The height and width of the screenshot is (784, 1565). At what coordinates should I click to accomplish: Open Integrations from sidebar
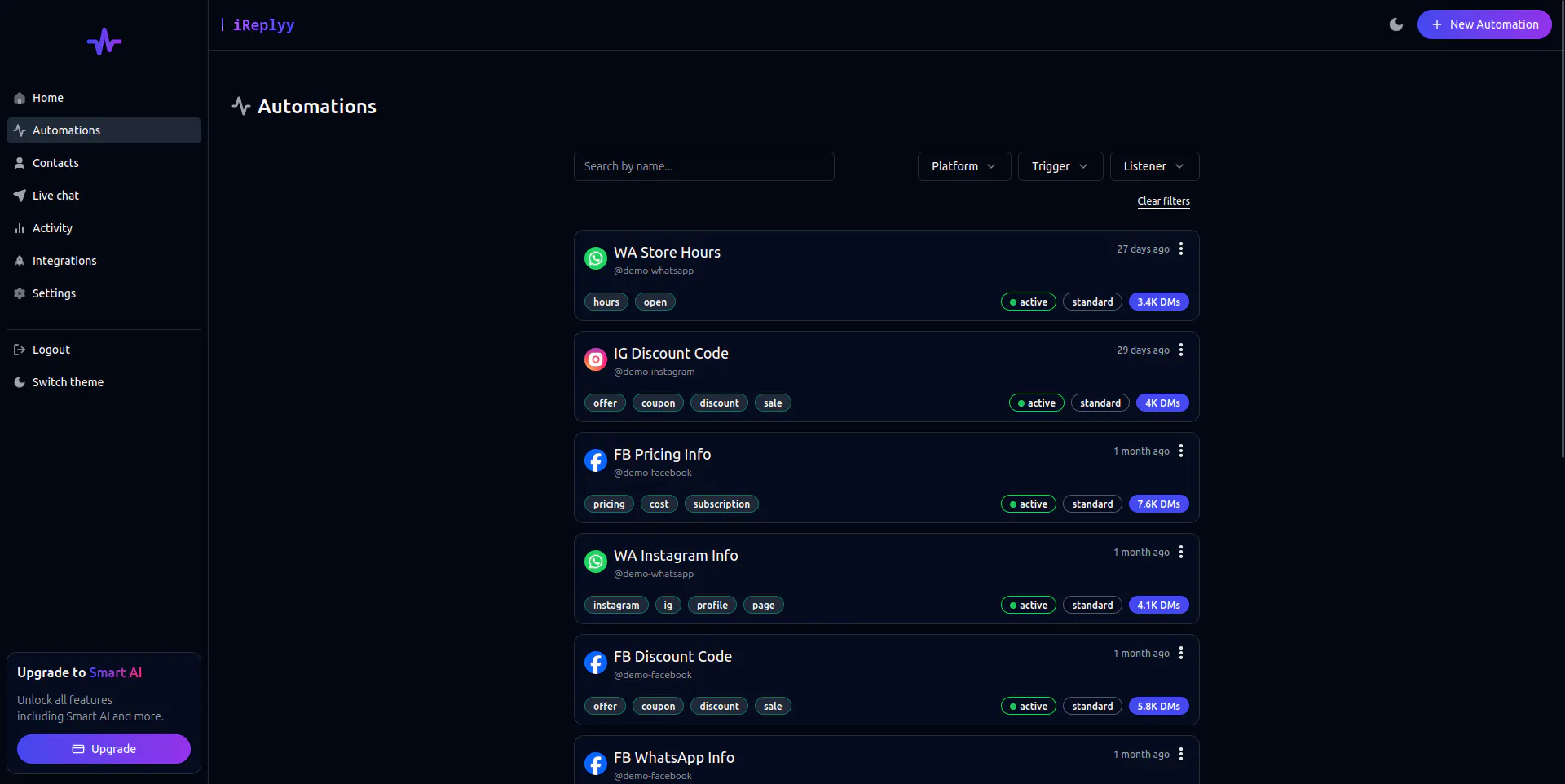click(x=104, y=261)
